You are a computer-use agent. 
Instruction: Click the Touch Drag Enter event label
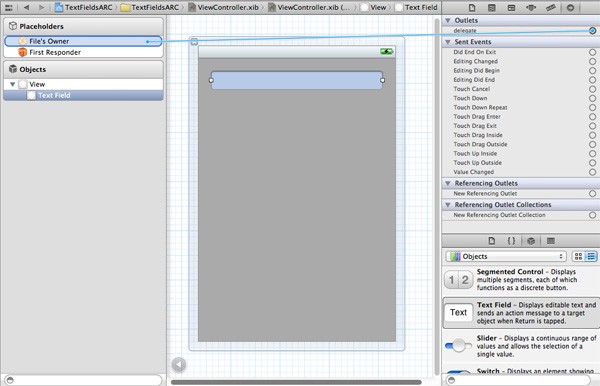[x=477, y=117]
